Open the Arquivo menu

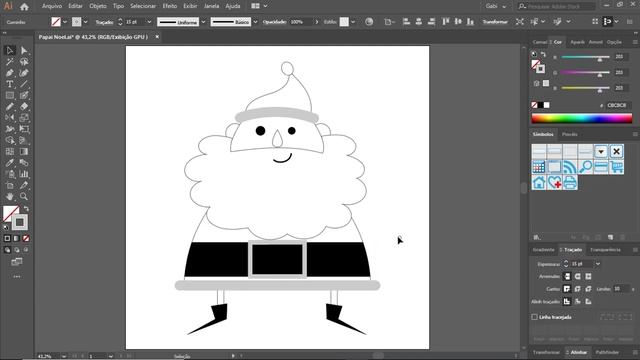pos(52,6)
